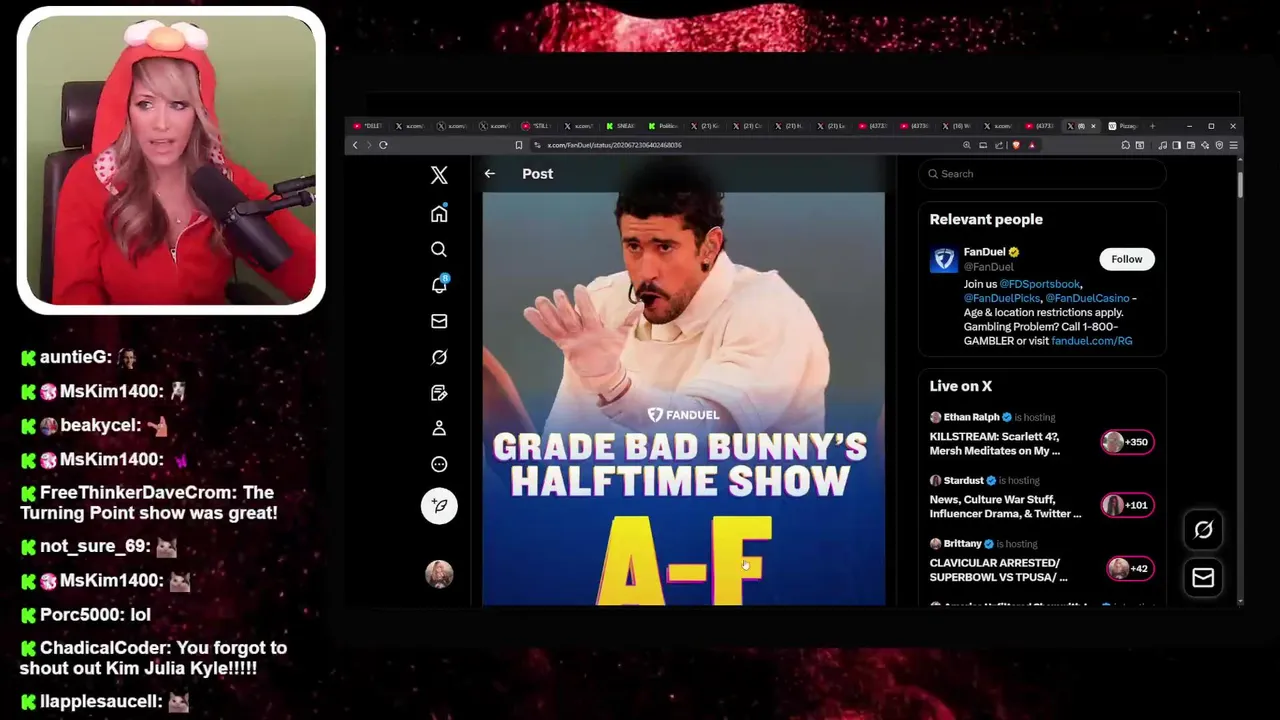This screenshot has width=1280, height=720.
Task: Open account avatar at sidebar bottom
Action: [439, 573]
